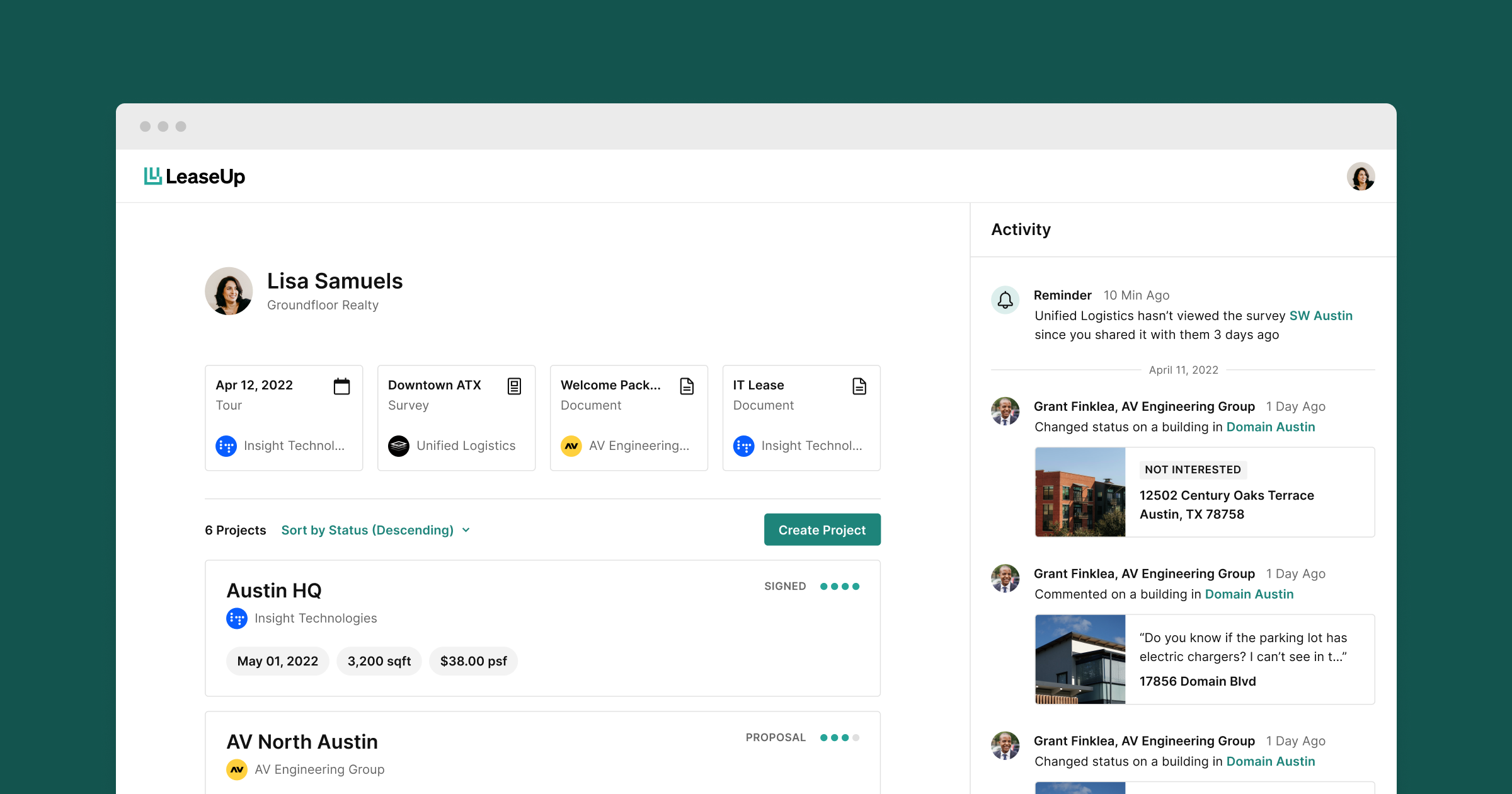Click the 12502 Century Oaks Terrace building photo
Viewport: 1512px width, 794px height.
[1080, 492]
